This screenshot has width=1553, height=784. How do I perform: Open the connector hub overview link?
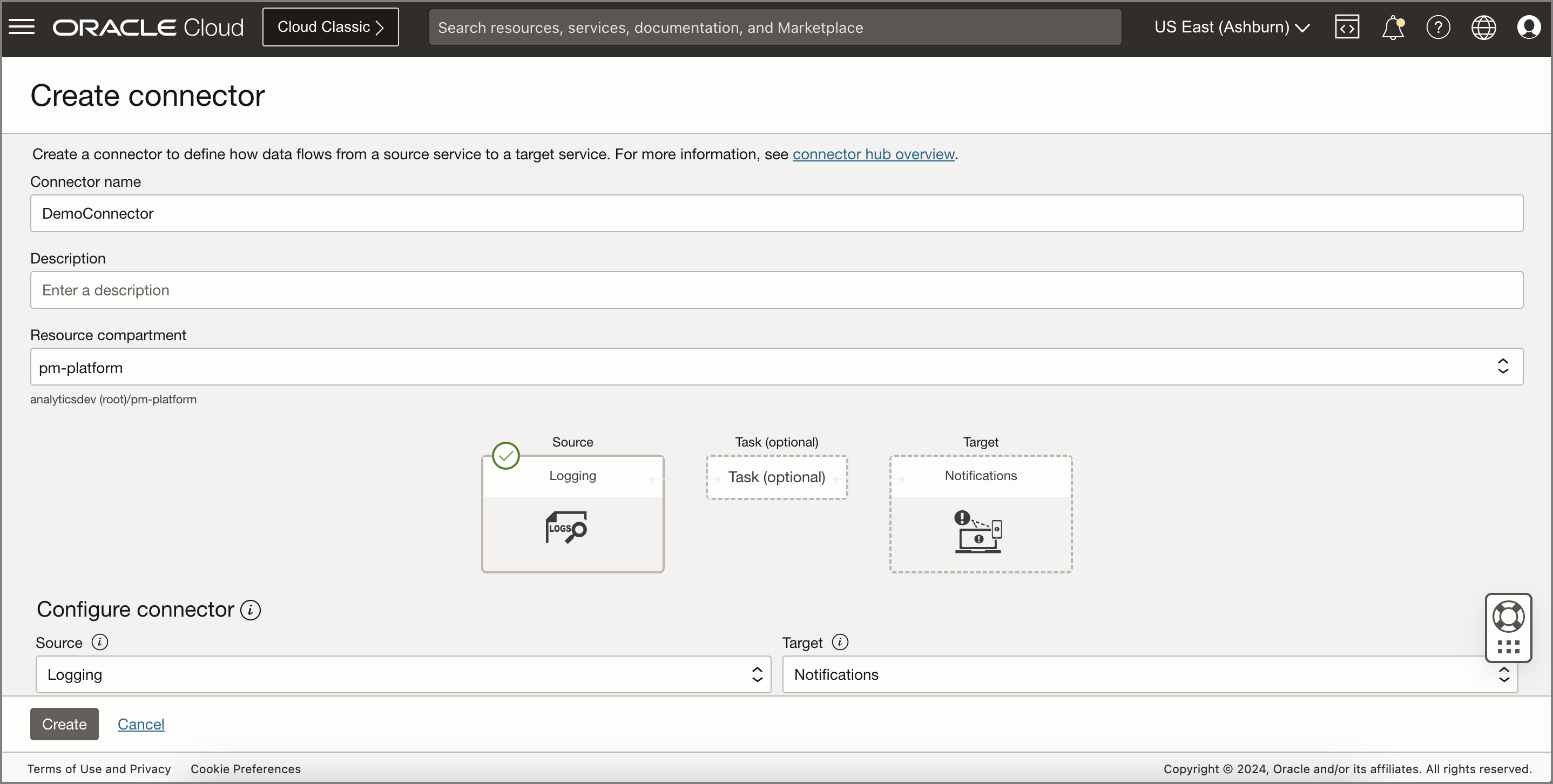click(x=873, y=154)
